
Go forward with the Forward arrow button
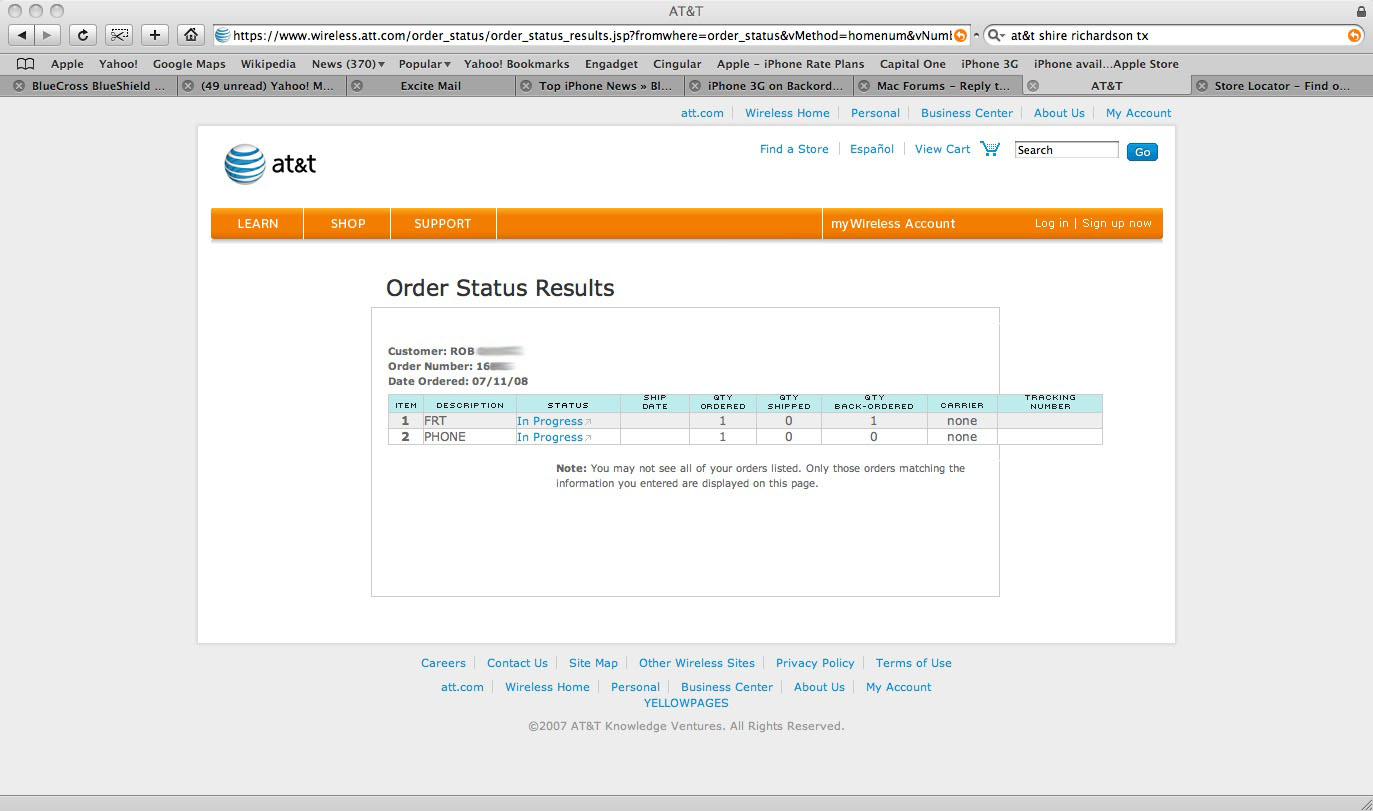point(47,35)
